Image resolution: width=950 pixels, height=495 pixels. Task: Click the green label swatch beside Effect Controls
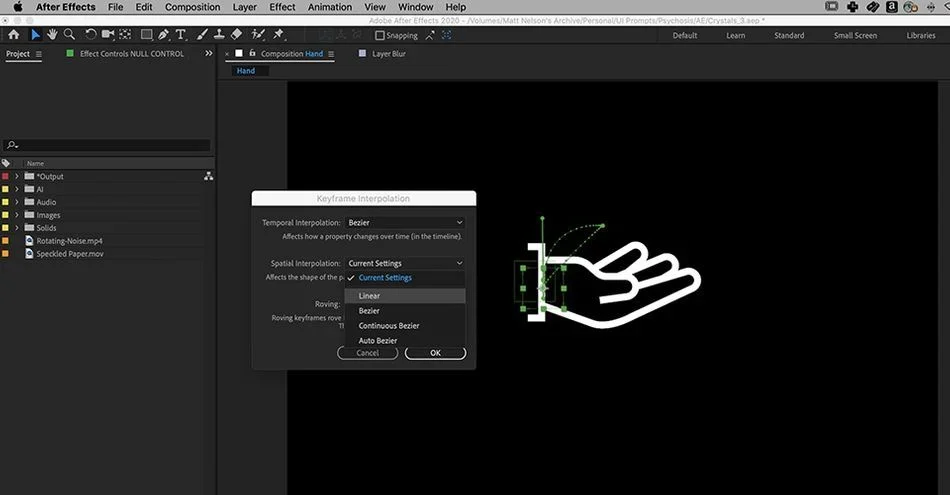click(70, 53)
